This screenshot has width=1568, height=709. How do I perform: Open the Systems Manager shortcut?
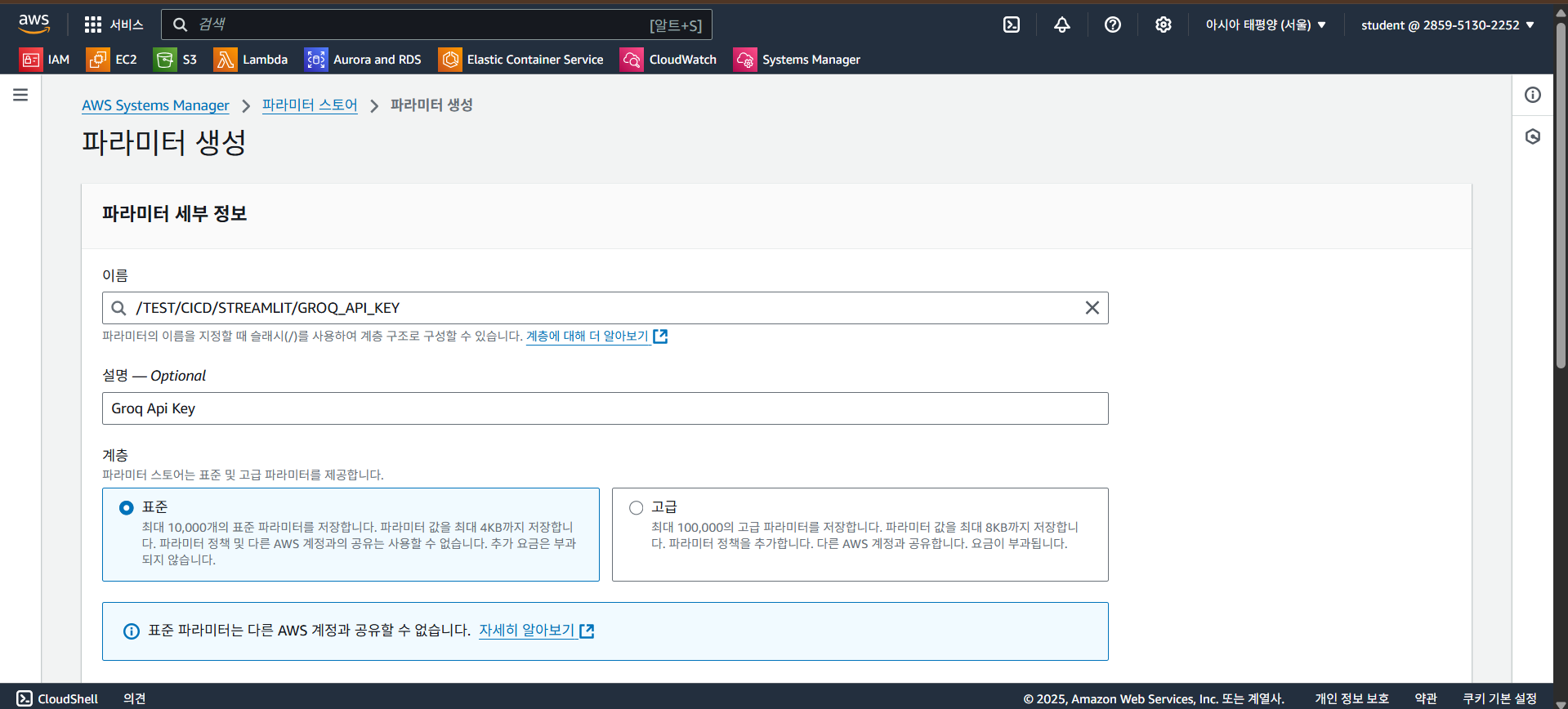pos(797,60)
